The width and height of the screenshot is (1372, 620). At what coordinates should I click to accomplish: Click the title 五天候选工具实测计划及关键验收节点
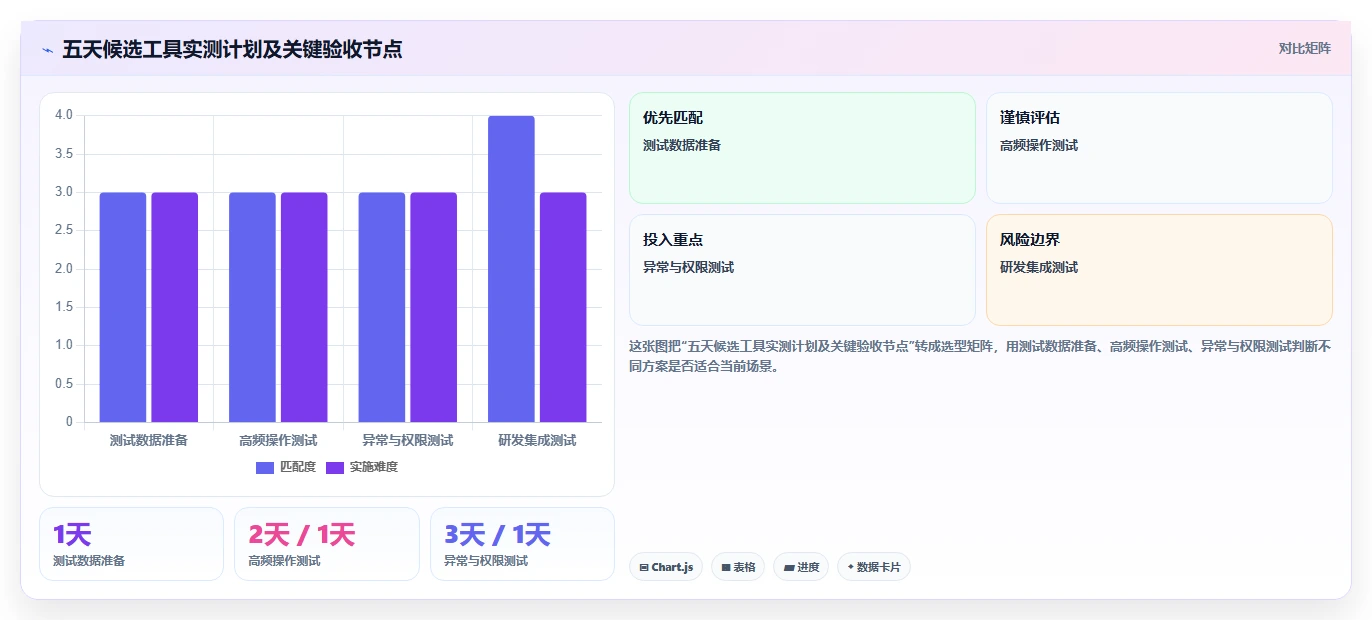pos(232,49)
